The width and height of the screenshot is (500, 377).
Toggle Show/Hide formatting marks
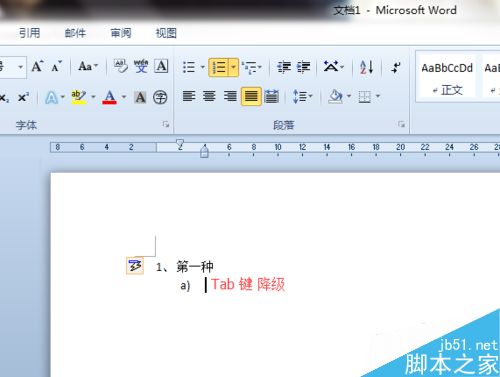[396, 67]
